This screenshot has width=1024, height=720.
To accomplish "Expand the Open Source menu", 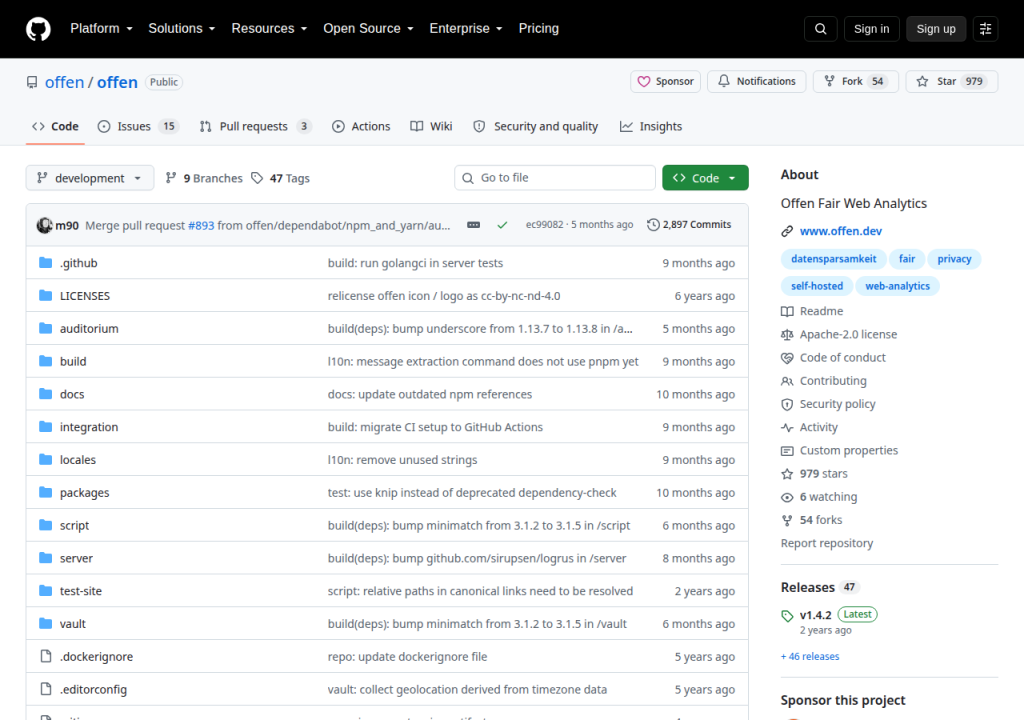I will coord(368,29).
